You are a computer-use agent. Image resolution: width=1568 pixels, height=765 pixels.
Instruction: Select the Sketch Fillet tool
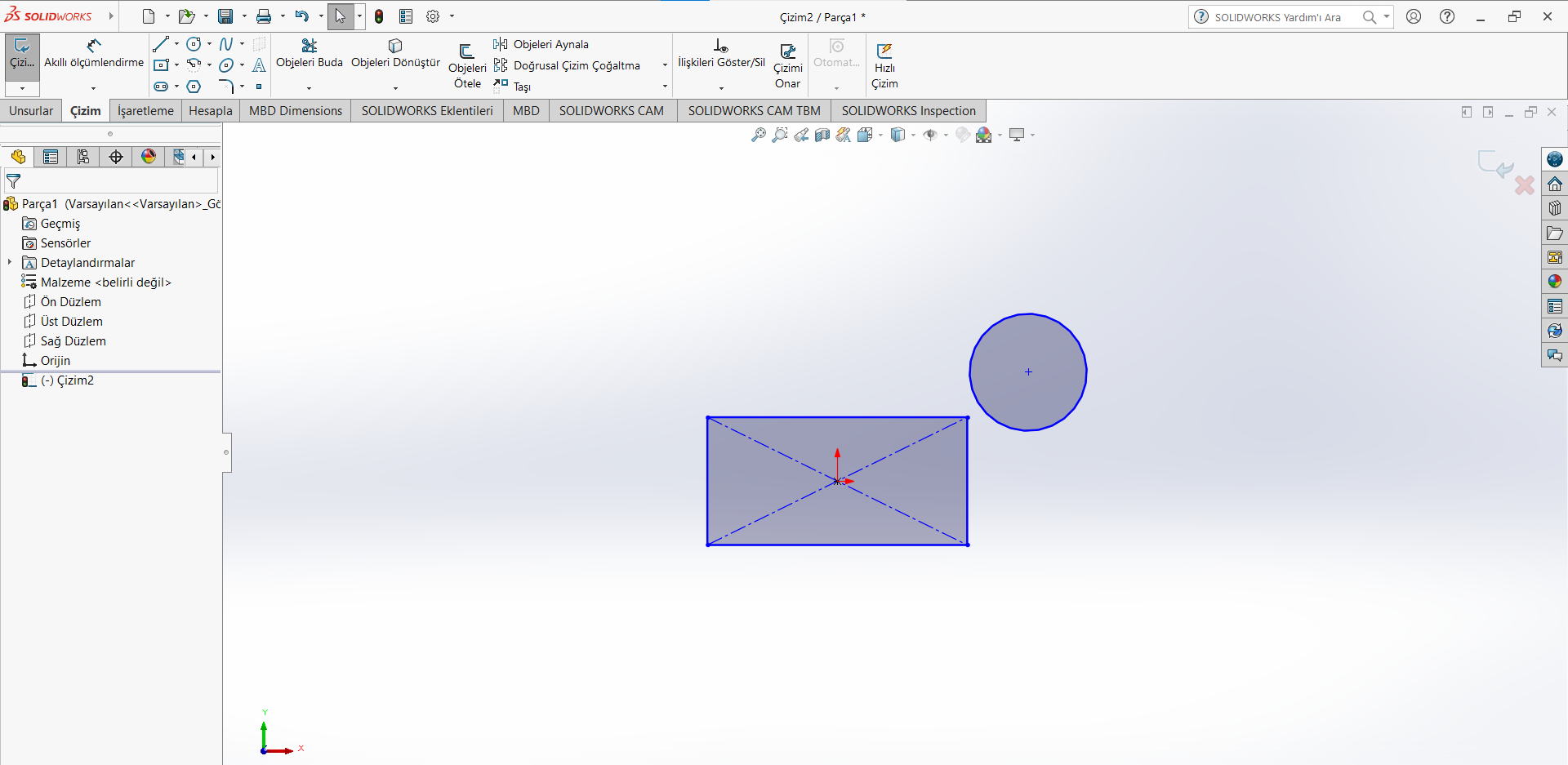point(226,86)
